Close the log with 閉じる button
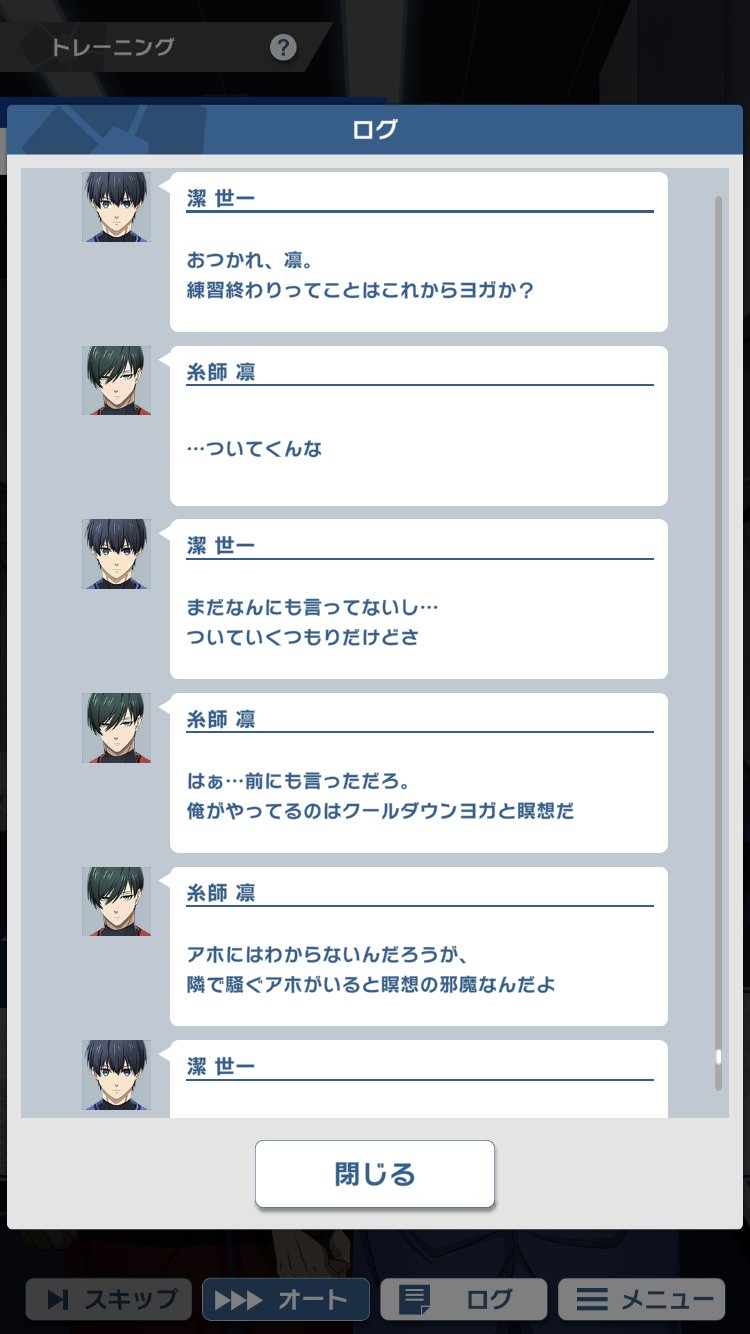Image resolution: width=750 pixels, height=1334 pixels. click(375, 1174)
